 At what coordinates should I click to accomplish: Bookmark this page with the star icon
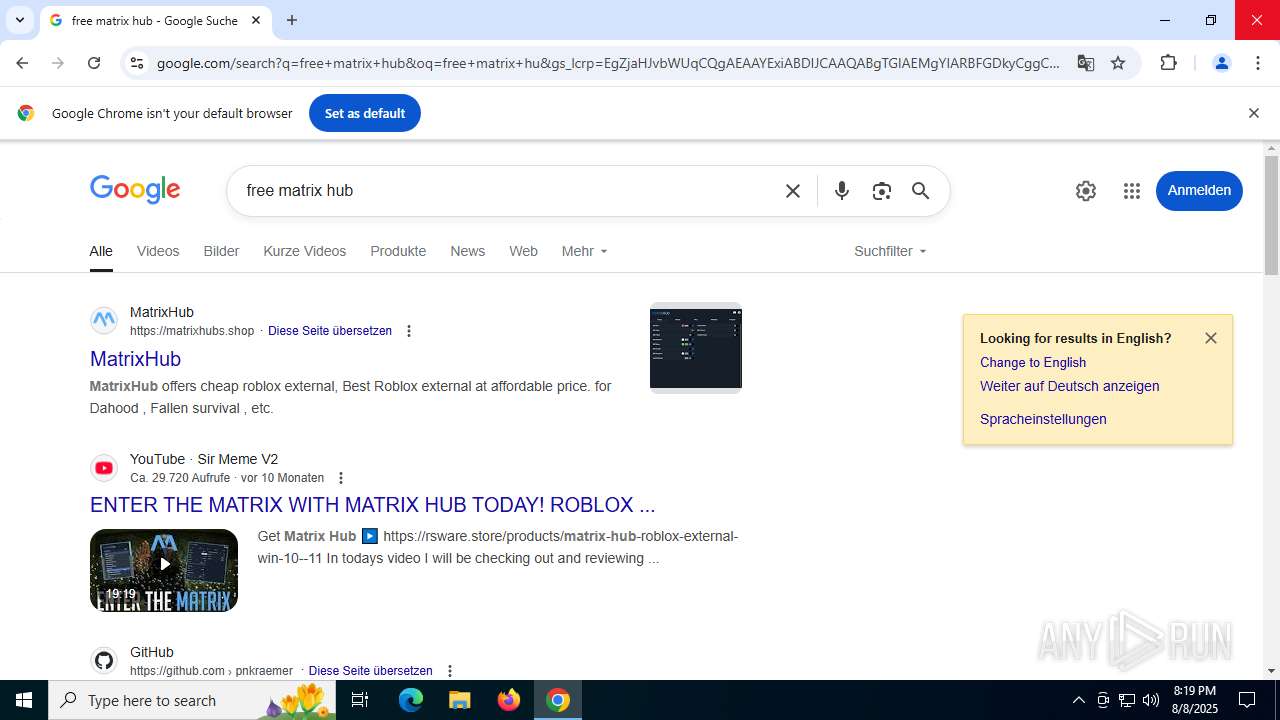[1118, 63]
